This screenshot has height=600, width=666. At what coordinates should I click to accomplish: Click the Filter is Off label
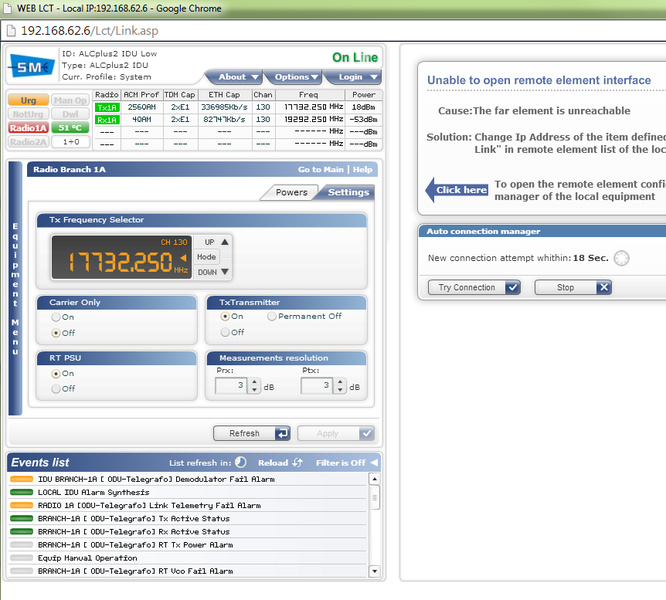(x=341, y=463)
